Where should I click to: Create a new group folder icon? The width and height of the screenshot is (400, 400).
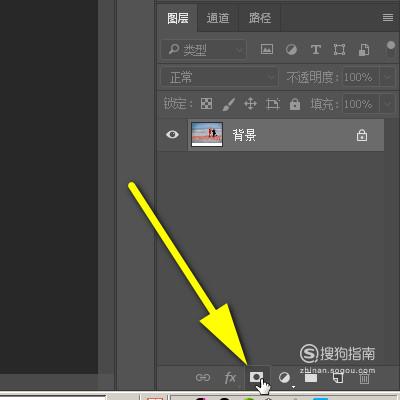[x=311, y=378]
